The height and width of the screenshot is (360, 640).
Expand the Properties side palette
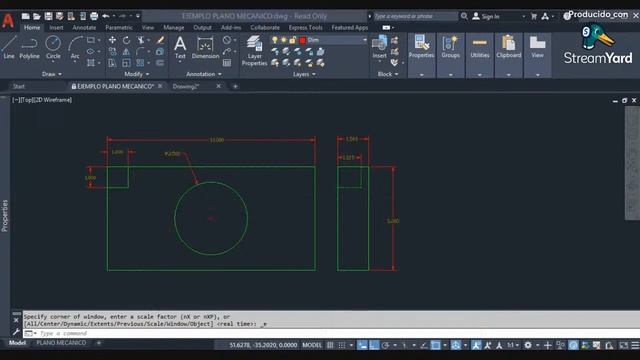point(5,216)
